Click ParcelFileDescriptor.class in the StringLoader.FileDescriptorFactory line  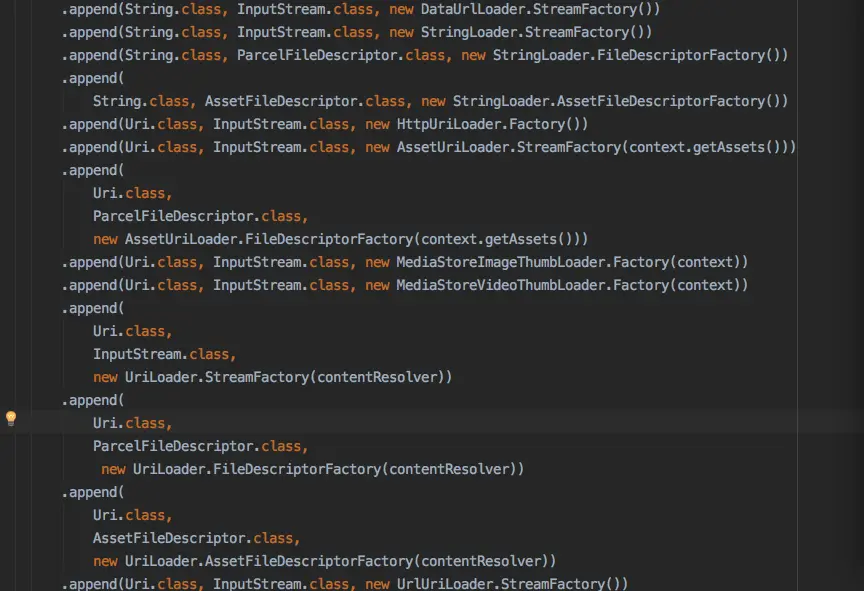341,56
